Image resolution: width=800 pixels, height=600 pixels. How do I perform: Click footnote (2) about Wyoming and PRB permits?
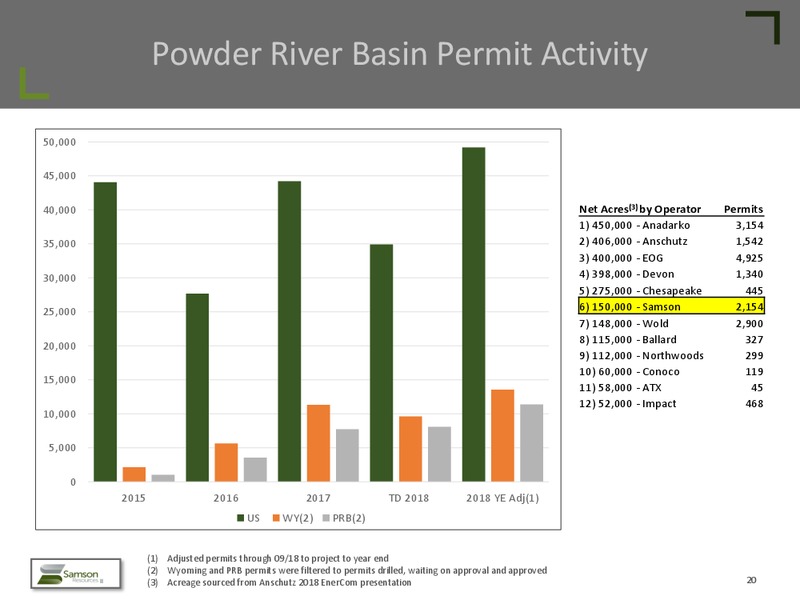347,570
